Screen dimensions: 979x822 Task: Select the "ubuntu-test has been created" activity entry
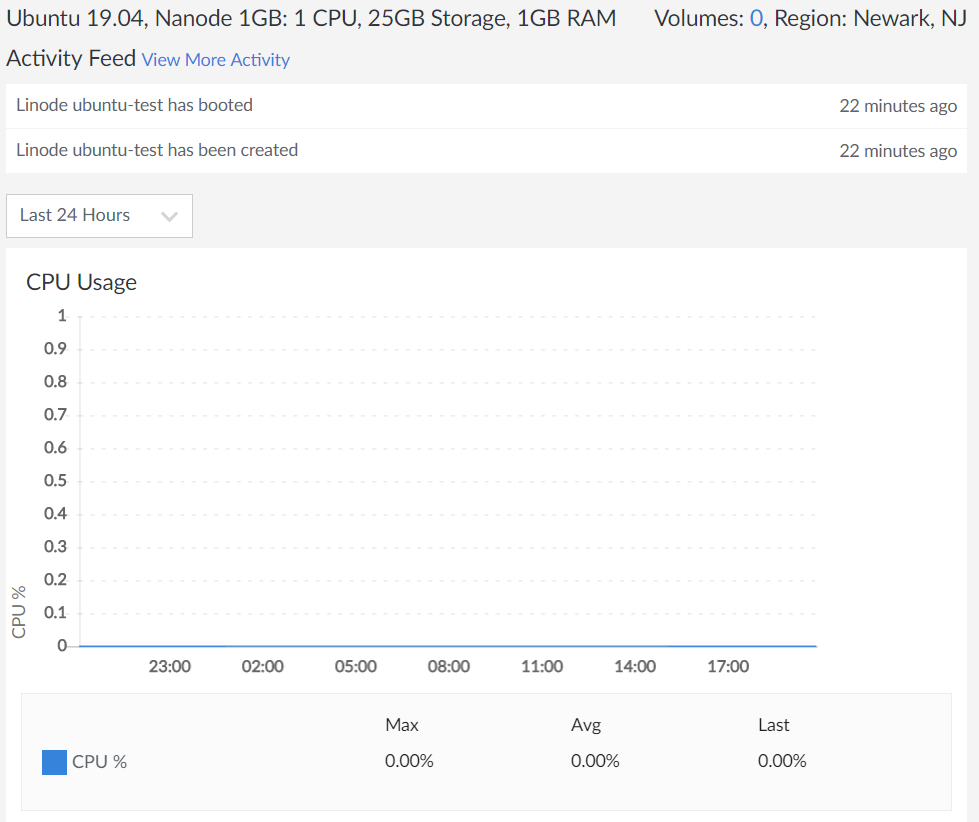point(157,150)
